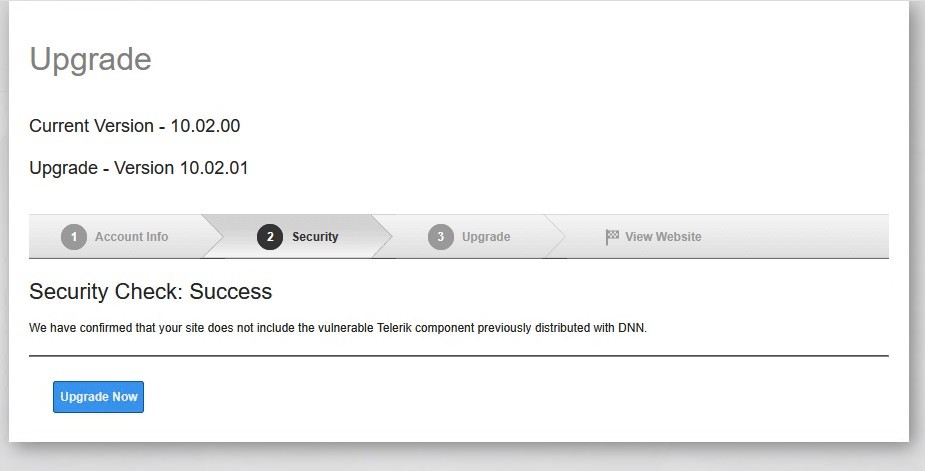Viewport: 925px width, 471px height.
Task: Open the Upgrade step in wizard bar
Action: pyautogui.click(x=486, y=237)
